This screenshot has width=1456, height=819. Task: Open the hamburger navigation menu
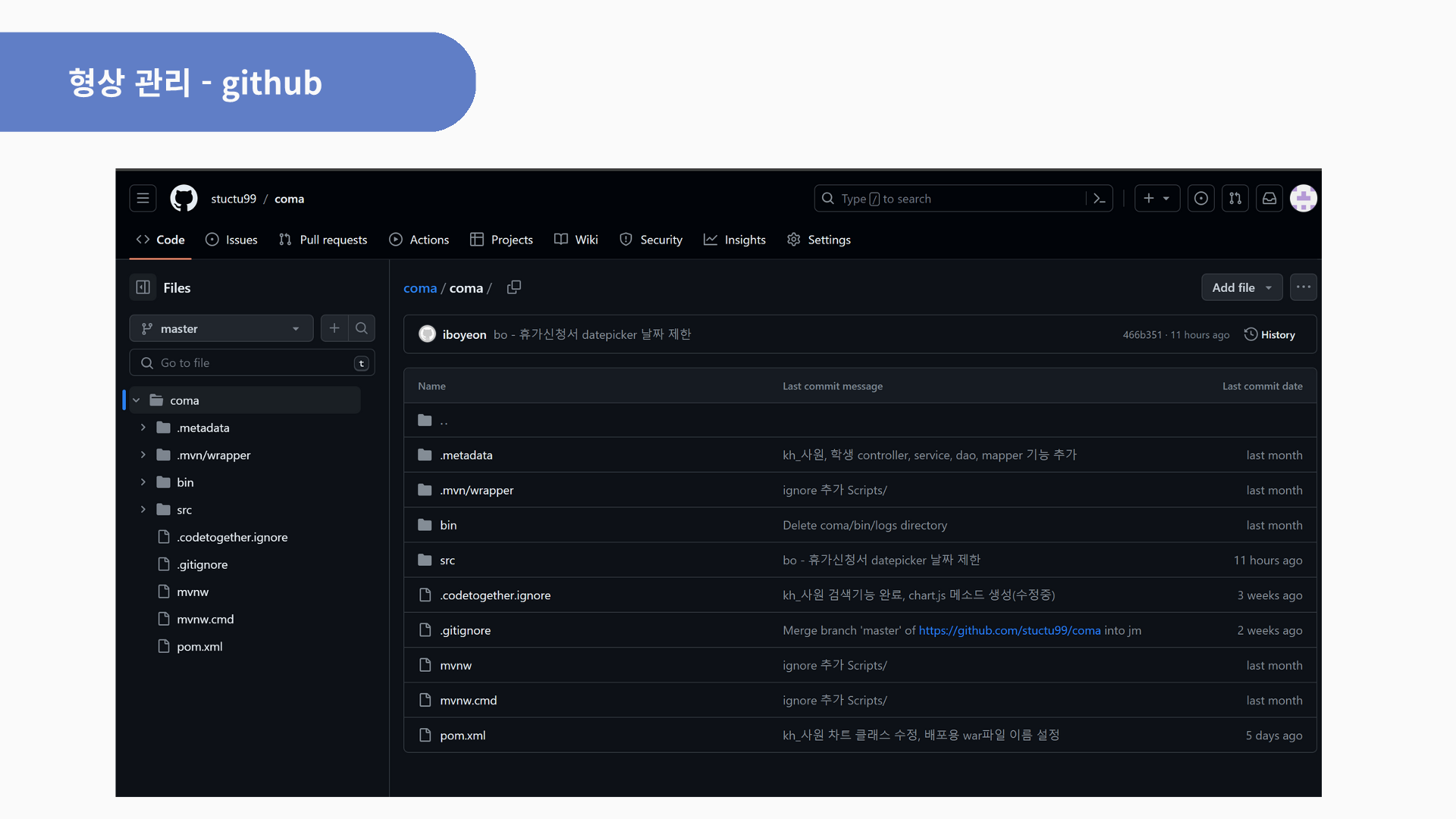143,198
